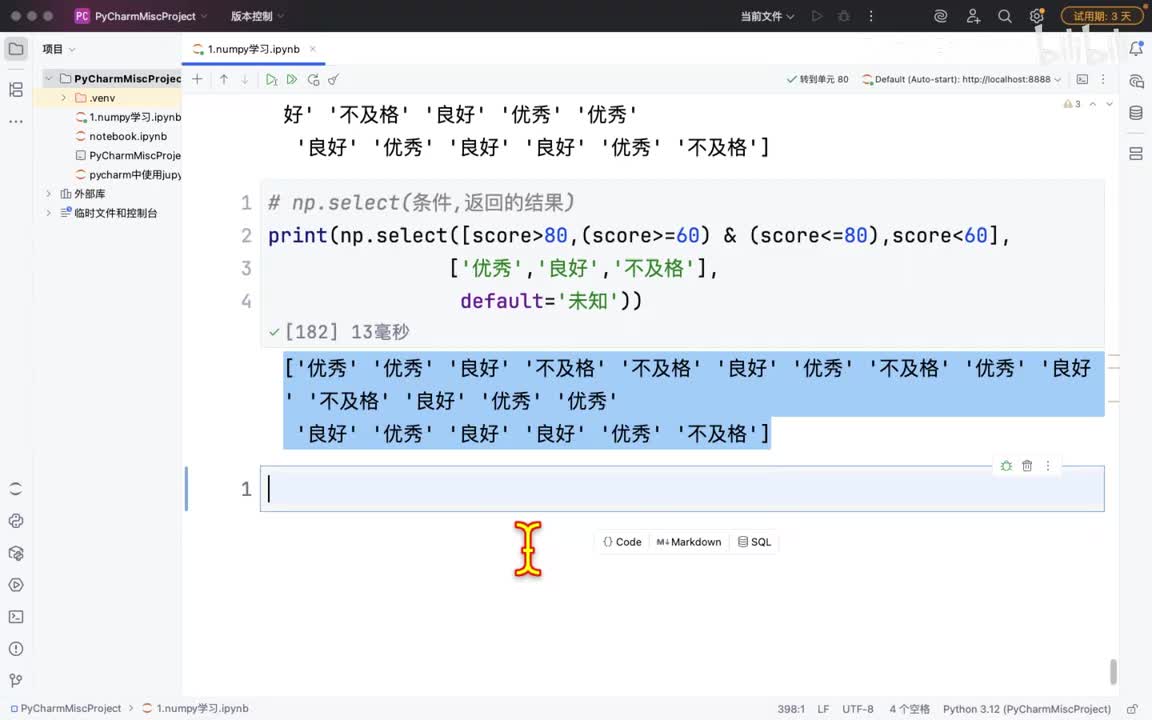Restart kernel and run all icon

[313, 79]
